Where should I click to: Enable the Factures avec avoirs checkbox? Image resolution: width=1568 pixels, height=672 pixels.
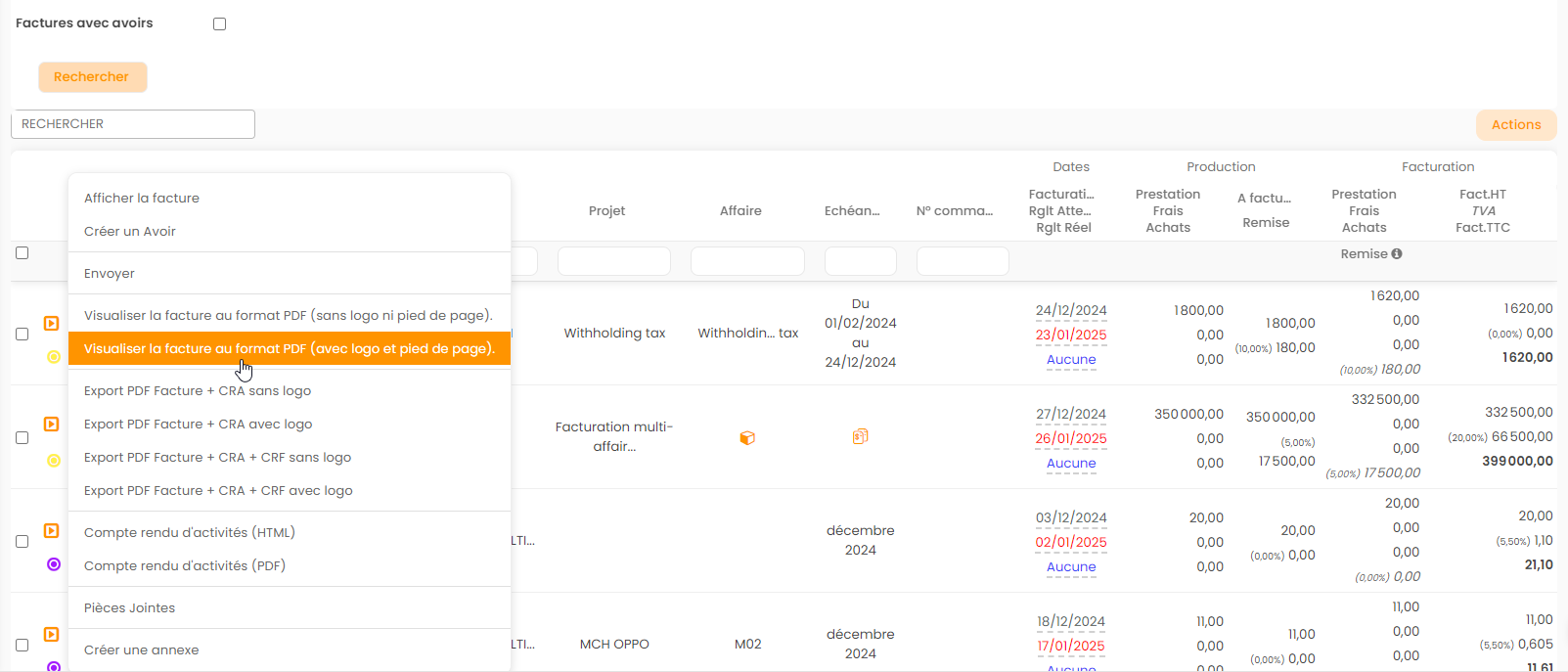tap(219, 23)
